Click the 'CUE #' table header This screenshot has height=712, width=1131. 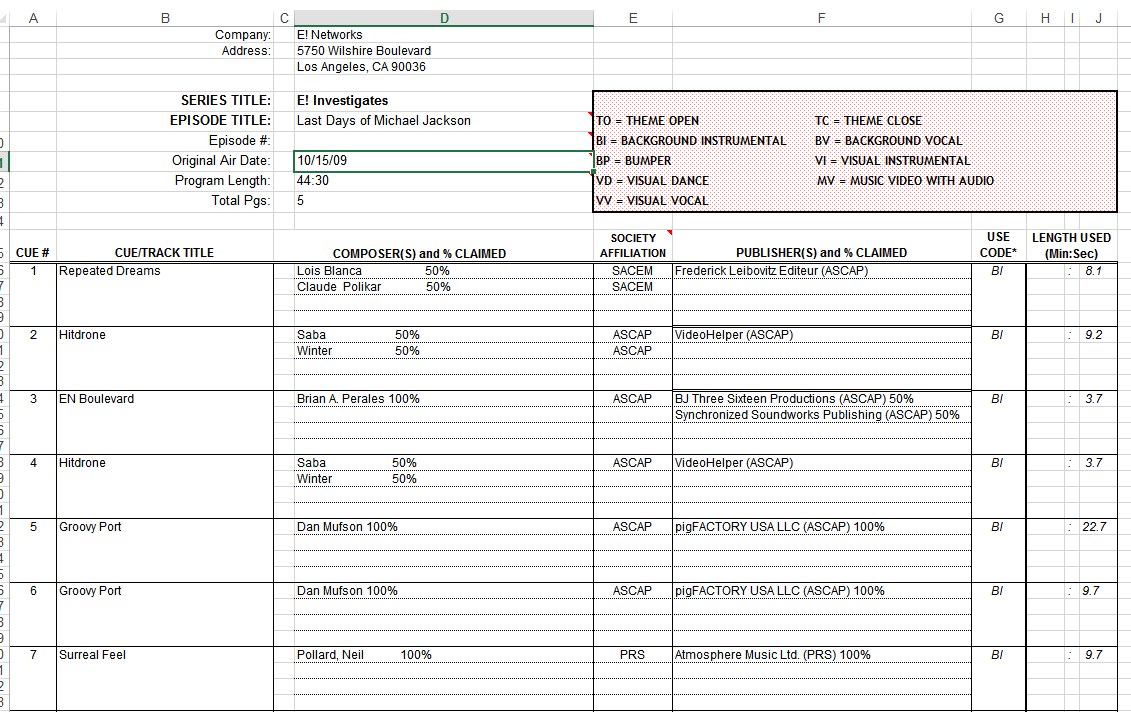(32, 252)
